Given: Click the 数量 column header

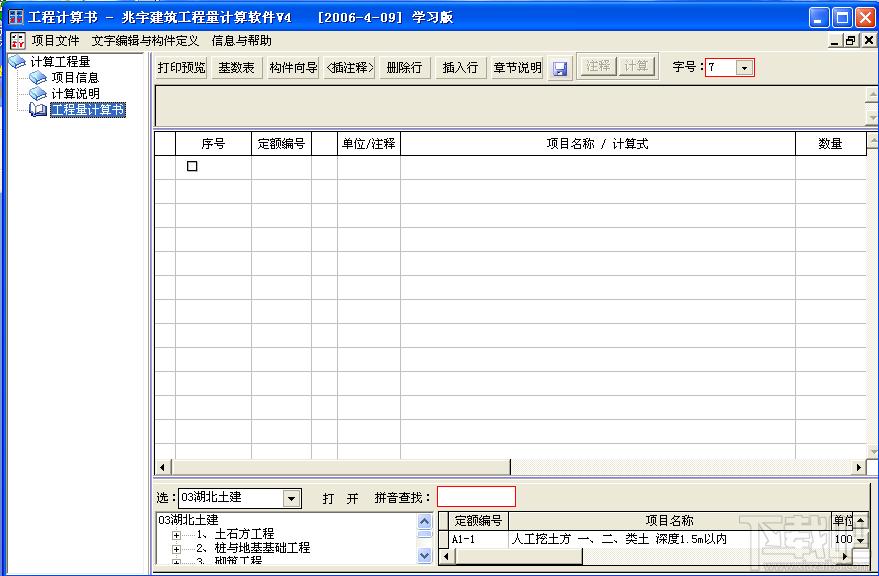Looking at the screenshot, I should (x=830, y=144).
